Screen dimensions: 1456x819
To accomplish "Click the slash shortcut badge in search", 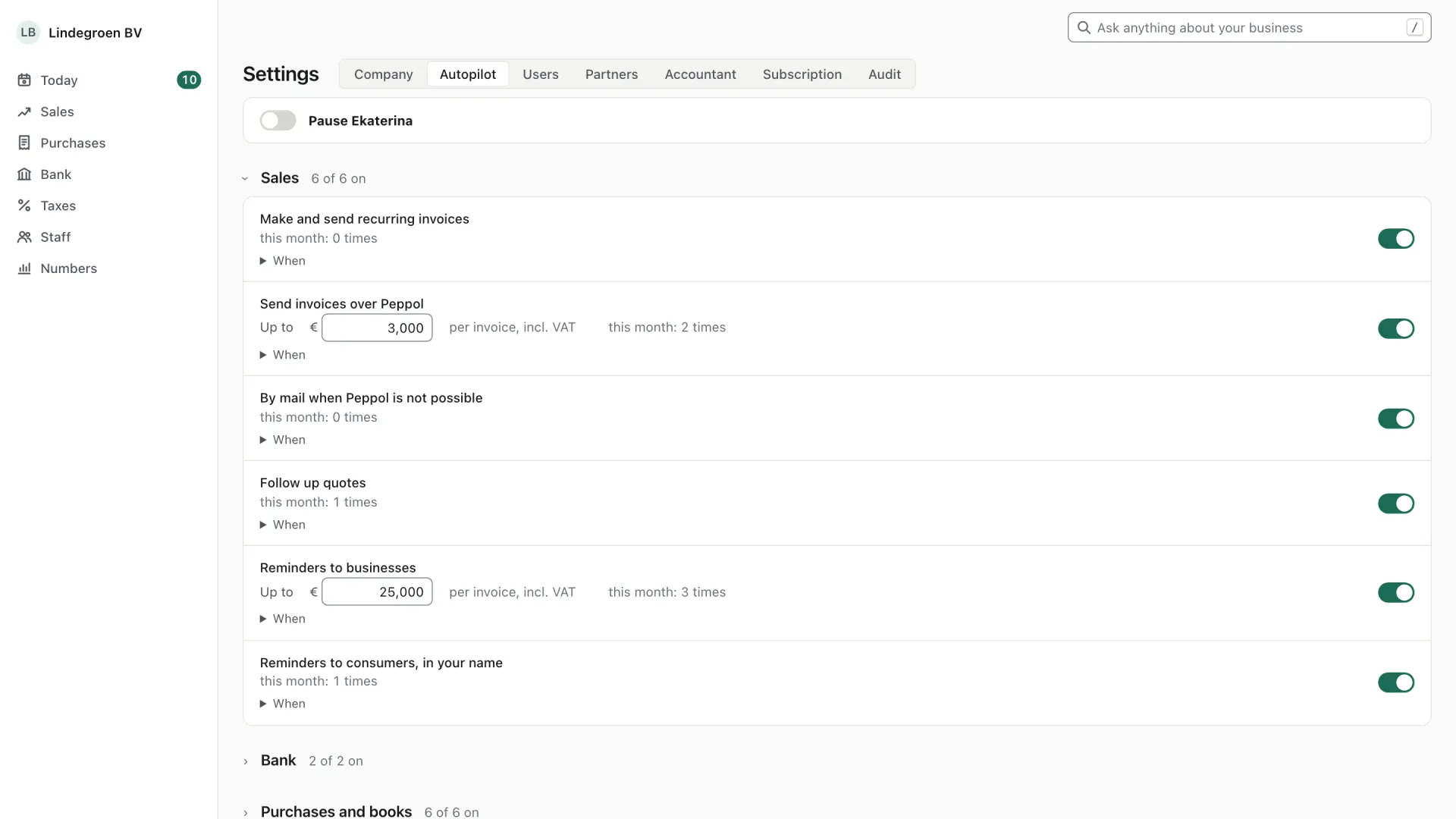I will click(x=1414, y=27).
